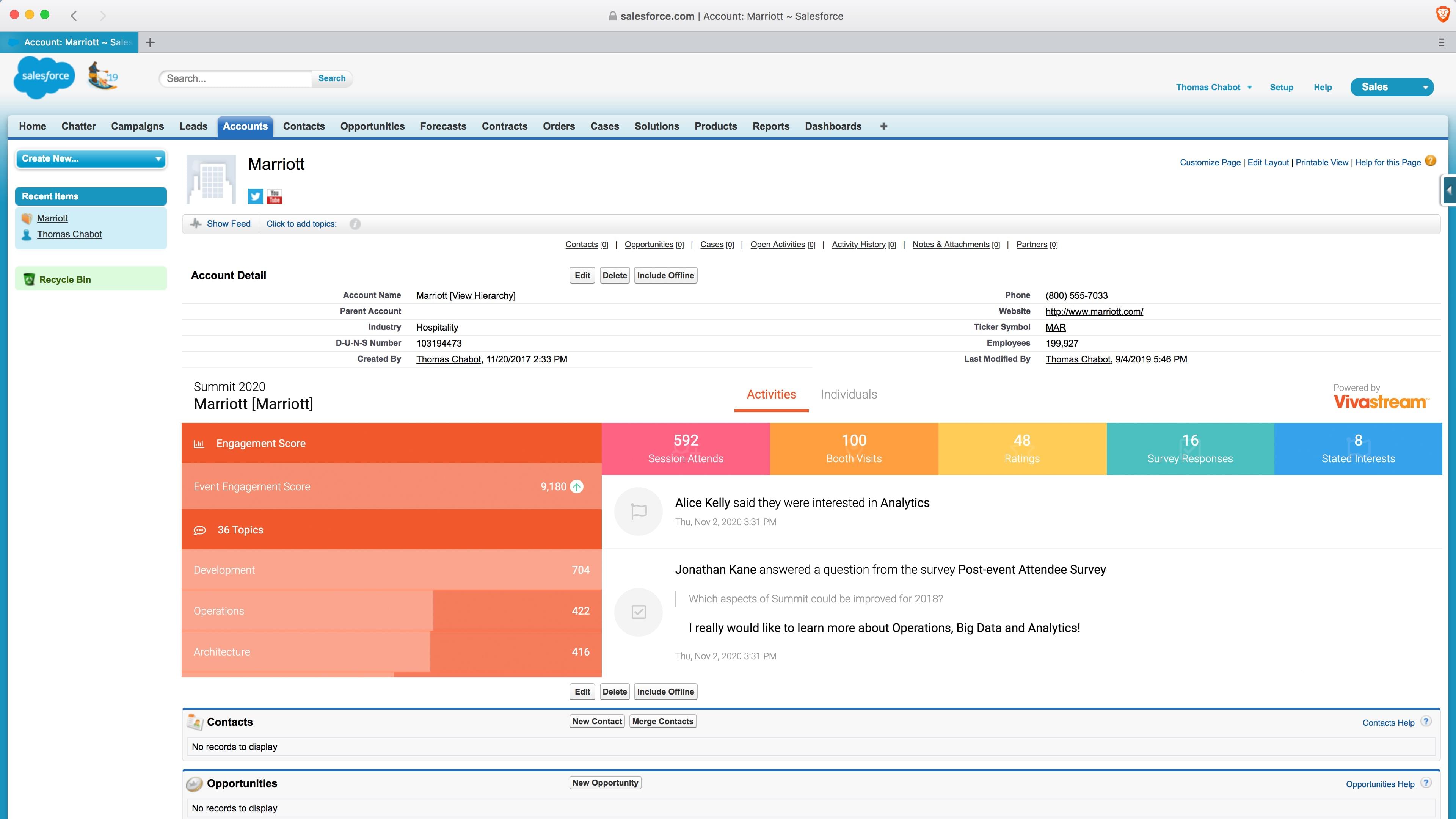
Task: Open the Chatter tab
Action: click(78, 126)
